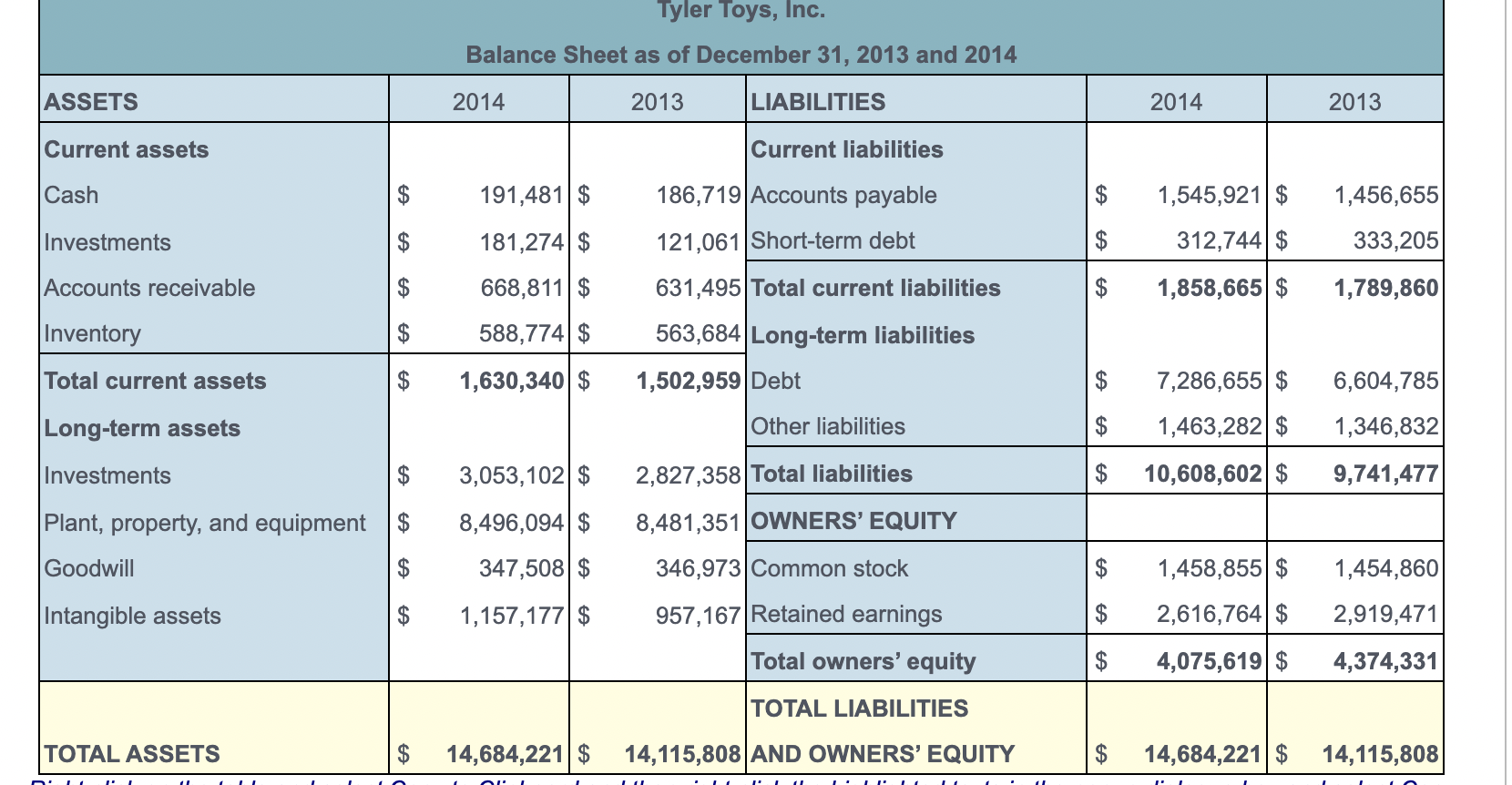Click Common stock 1,454,860
The width and height of the screenshot is (1512, 785).
(1386, 569)
